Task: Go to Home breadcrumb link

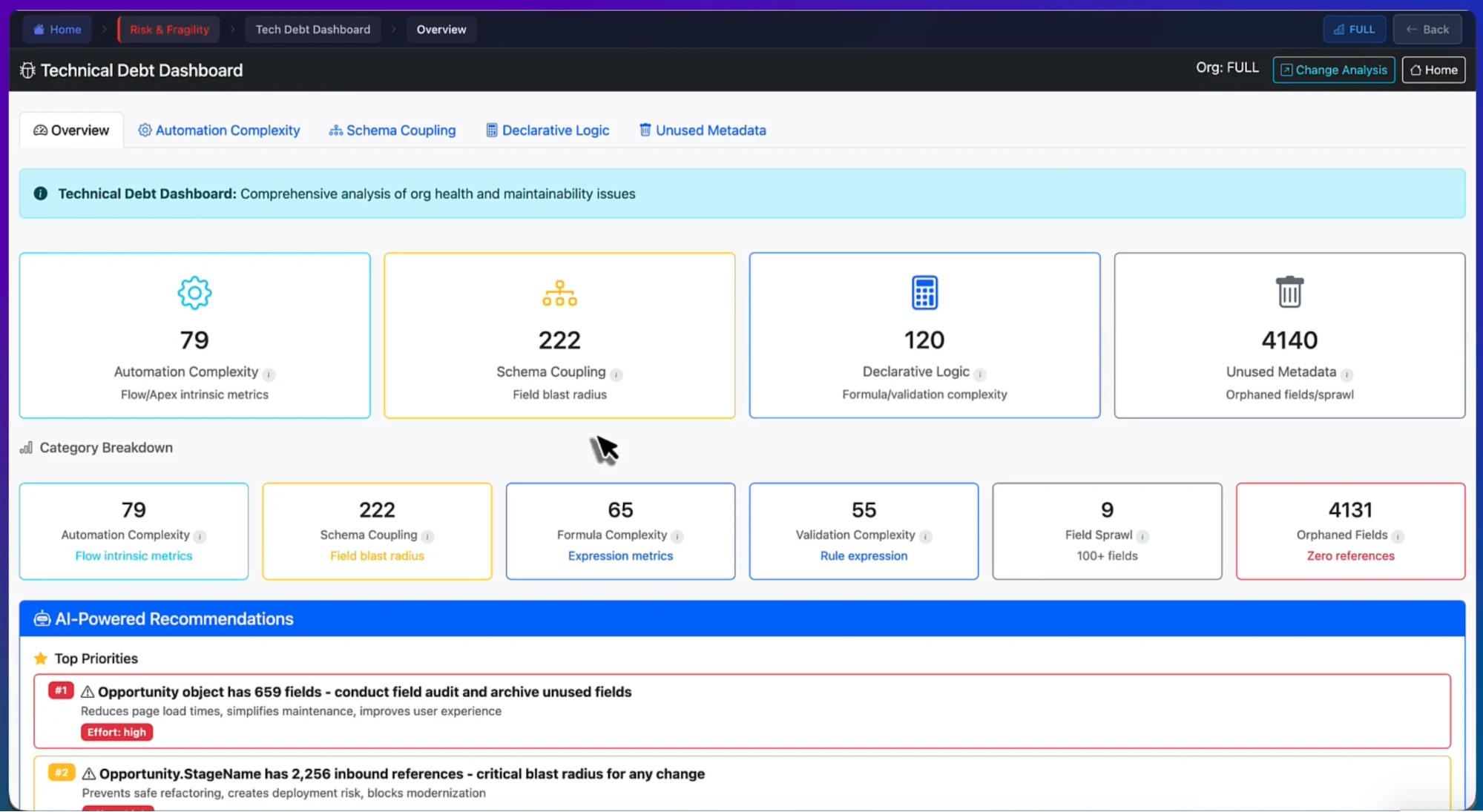Action: pos(57,30)
